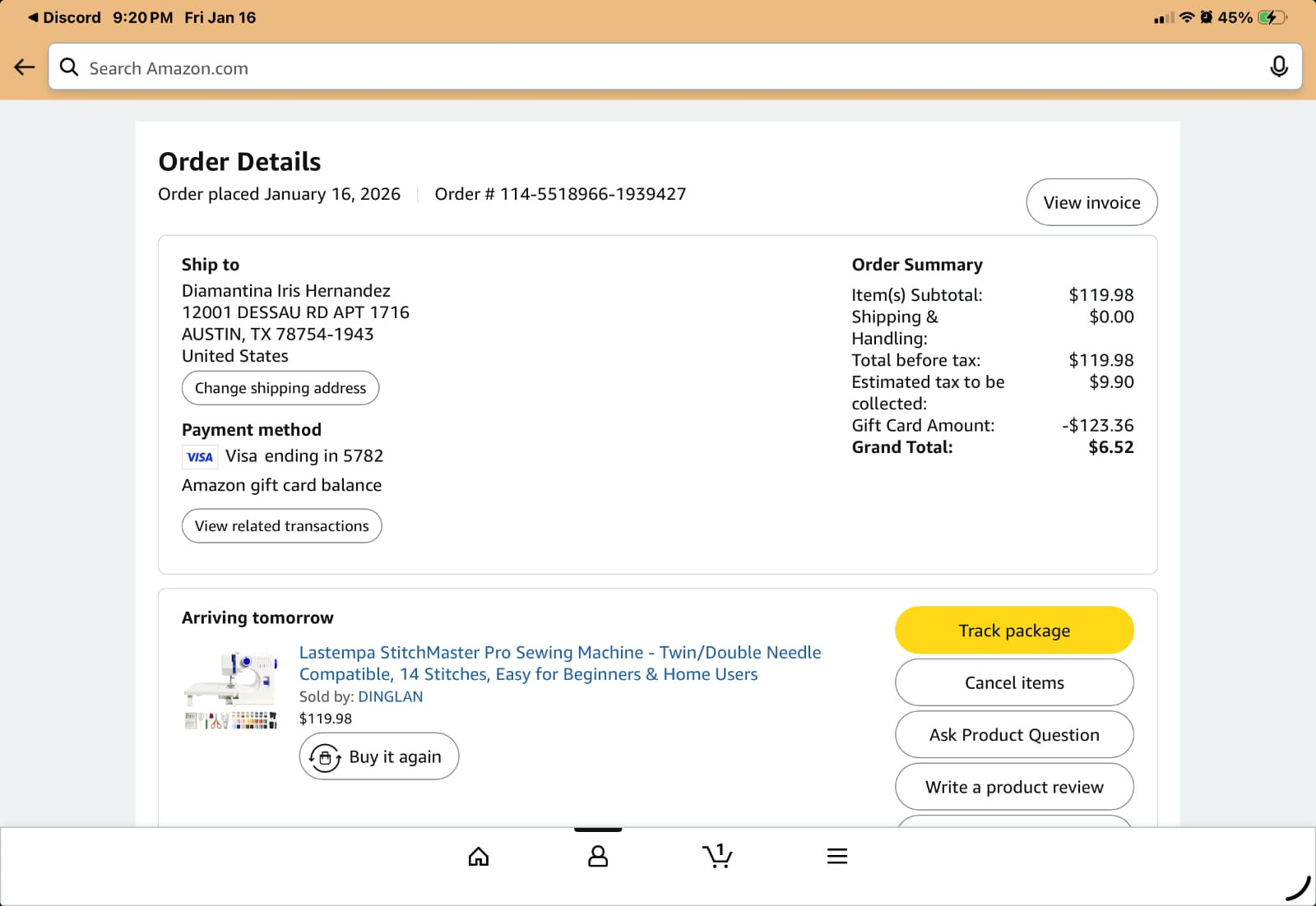Open the DINGLAN seller link

pyautogui.click(x=391, y=696)
